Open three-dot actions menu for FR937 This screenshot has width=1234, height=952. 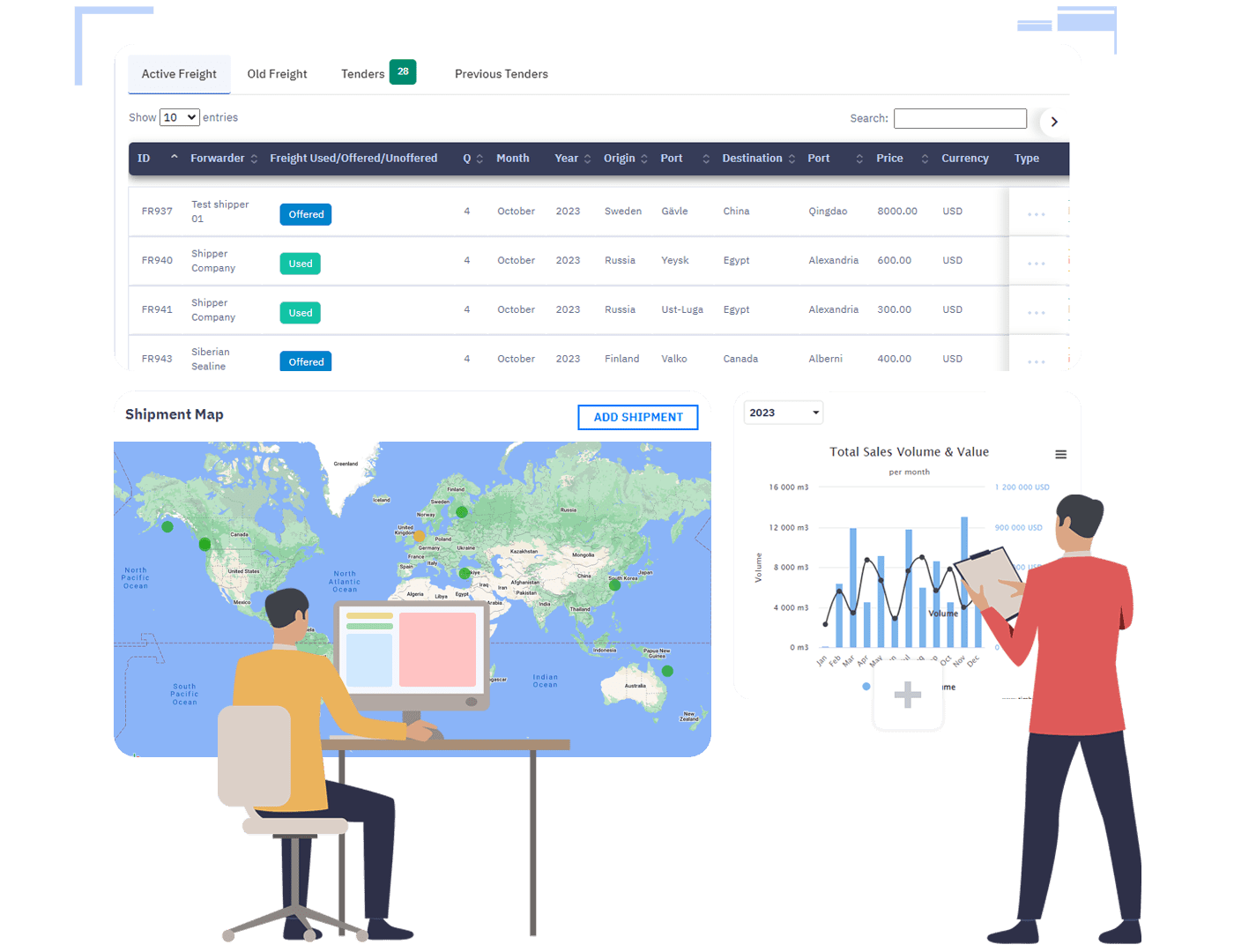pyautogui.click(x=1037, y=214)
